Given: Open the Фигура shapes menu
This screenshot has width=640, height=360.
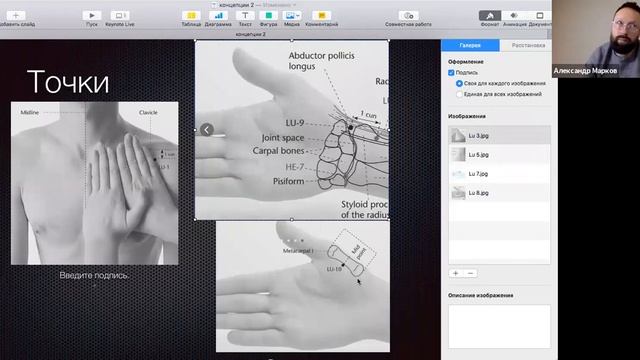Looking at the screenshot, I should tap(269, 16).
